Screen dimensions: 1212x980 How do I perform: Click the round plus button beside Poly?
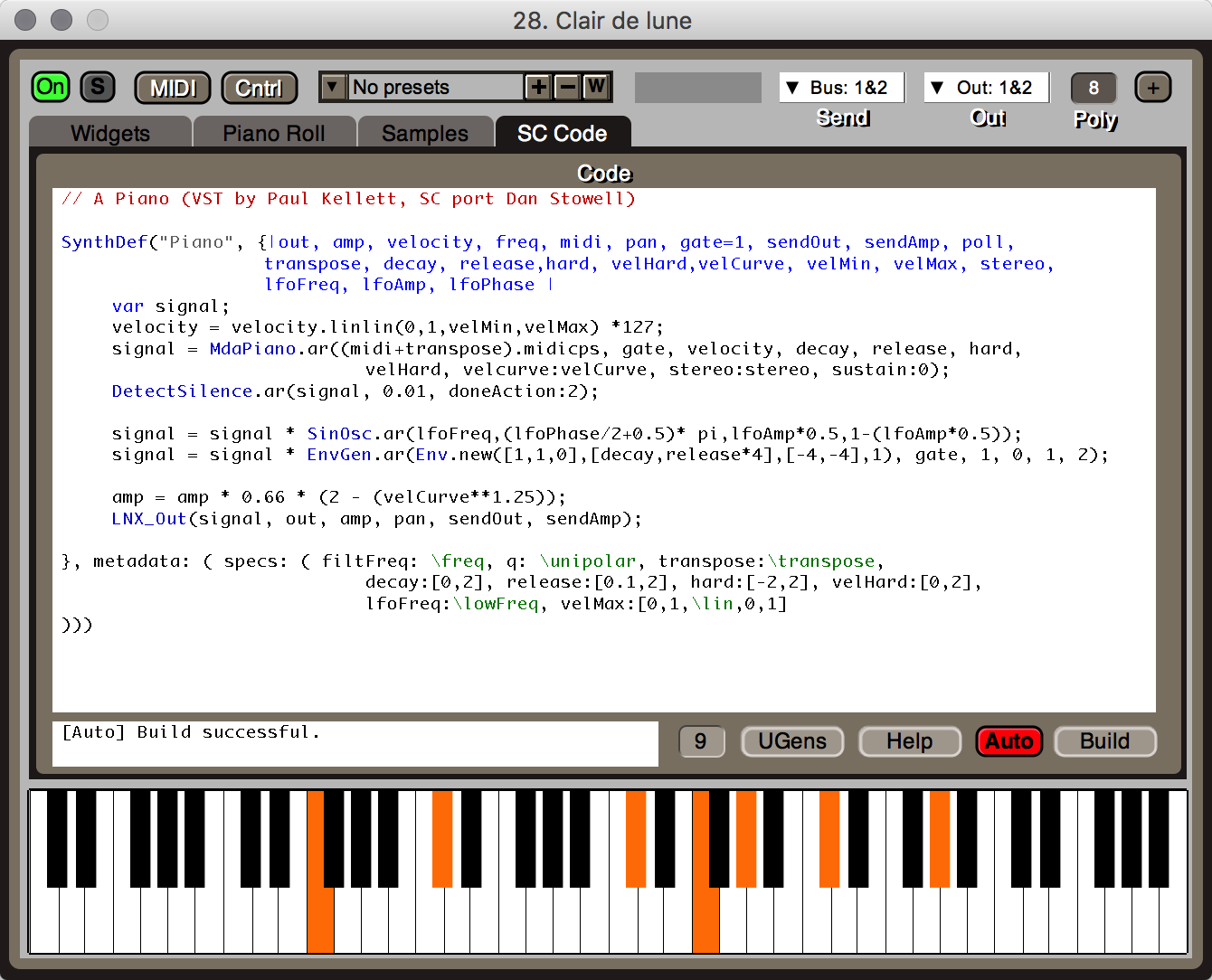click(x=1152, y=88)
